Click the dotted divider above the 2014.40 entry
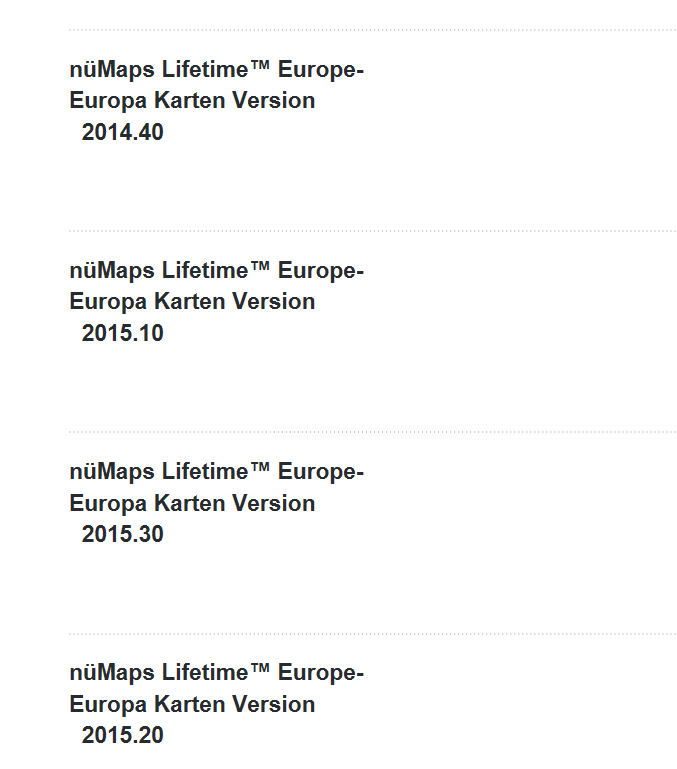 pos(372,30)
